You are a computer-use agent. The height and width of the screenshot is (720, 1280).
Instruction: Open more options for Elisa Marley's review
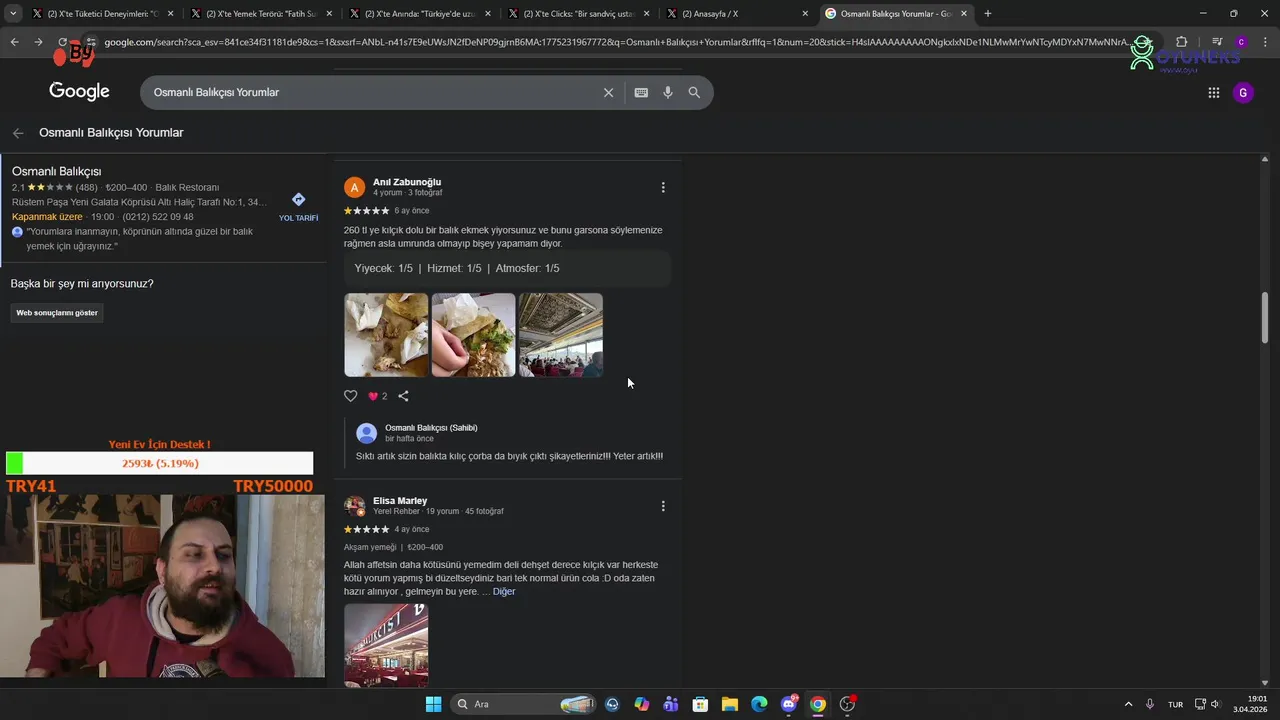pyautogui.click(x=663, y=506)
